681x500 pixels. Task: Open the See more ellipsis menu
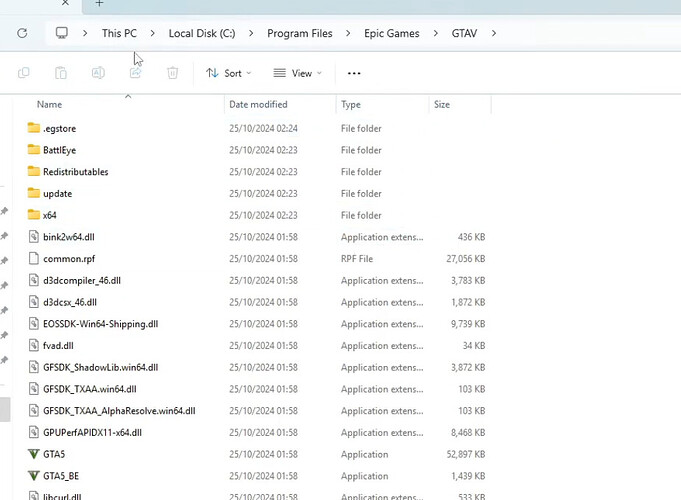click(354, 73)
